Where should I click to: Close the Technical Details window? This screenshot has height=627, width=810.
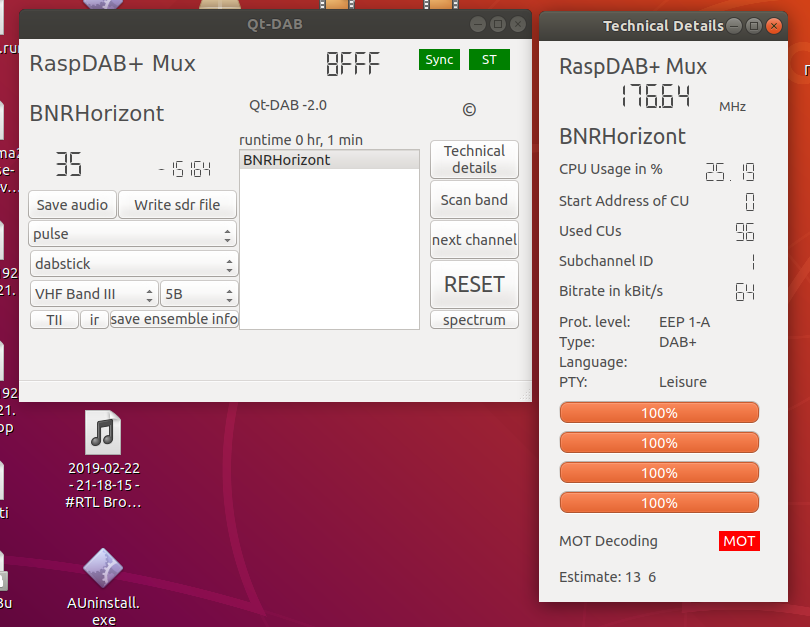[773, 26]
